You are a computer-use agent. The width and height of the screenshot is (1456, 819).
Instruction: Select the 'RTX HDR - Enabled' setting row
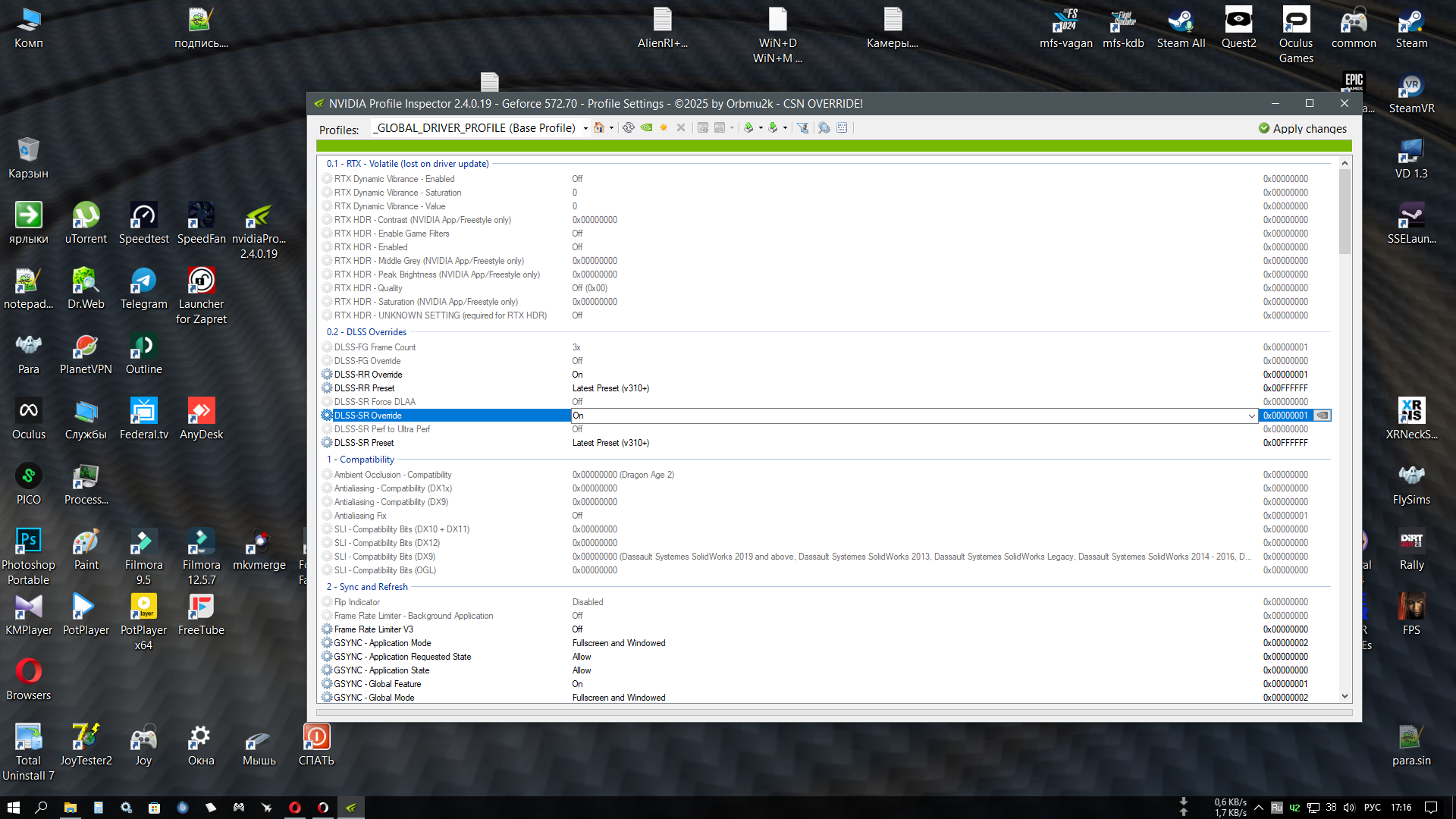click(x=825, y=247)
